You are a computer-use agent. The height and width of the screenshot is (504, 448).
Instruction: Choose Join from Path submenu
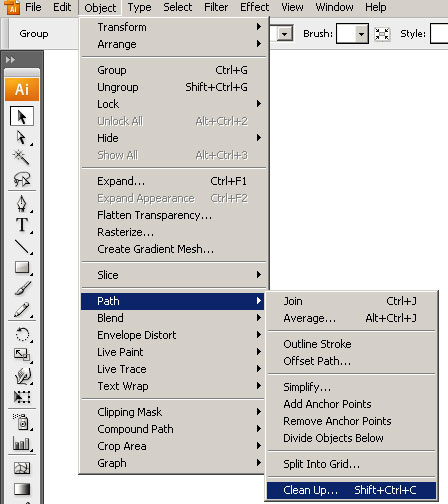pyautogui.click(x=352, y=301)
